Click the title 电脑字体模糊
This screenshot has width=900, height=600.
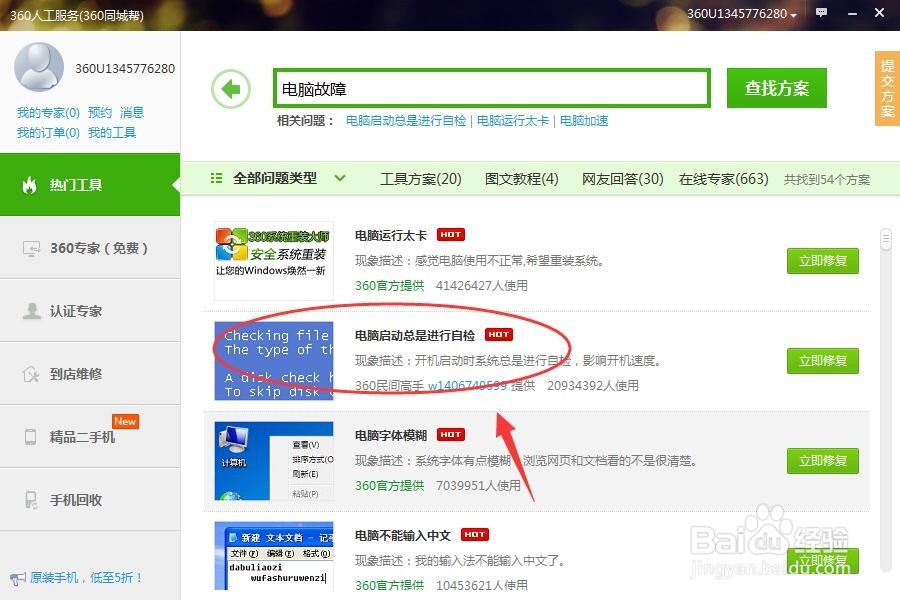(x=391, y=435)
